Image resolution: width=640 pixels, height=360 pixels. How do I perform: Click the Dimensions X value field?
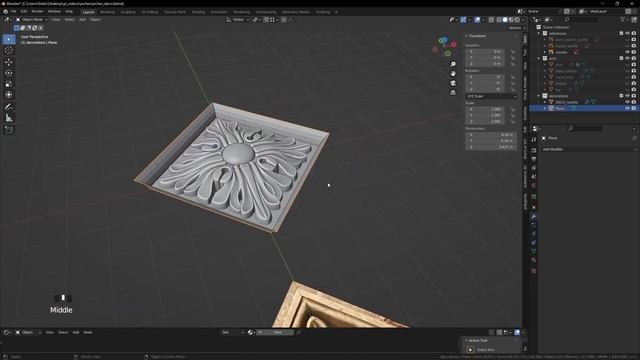[x=490, y=134]
